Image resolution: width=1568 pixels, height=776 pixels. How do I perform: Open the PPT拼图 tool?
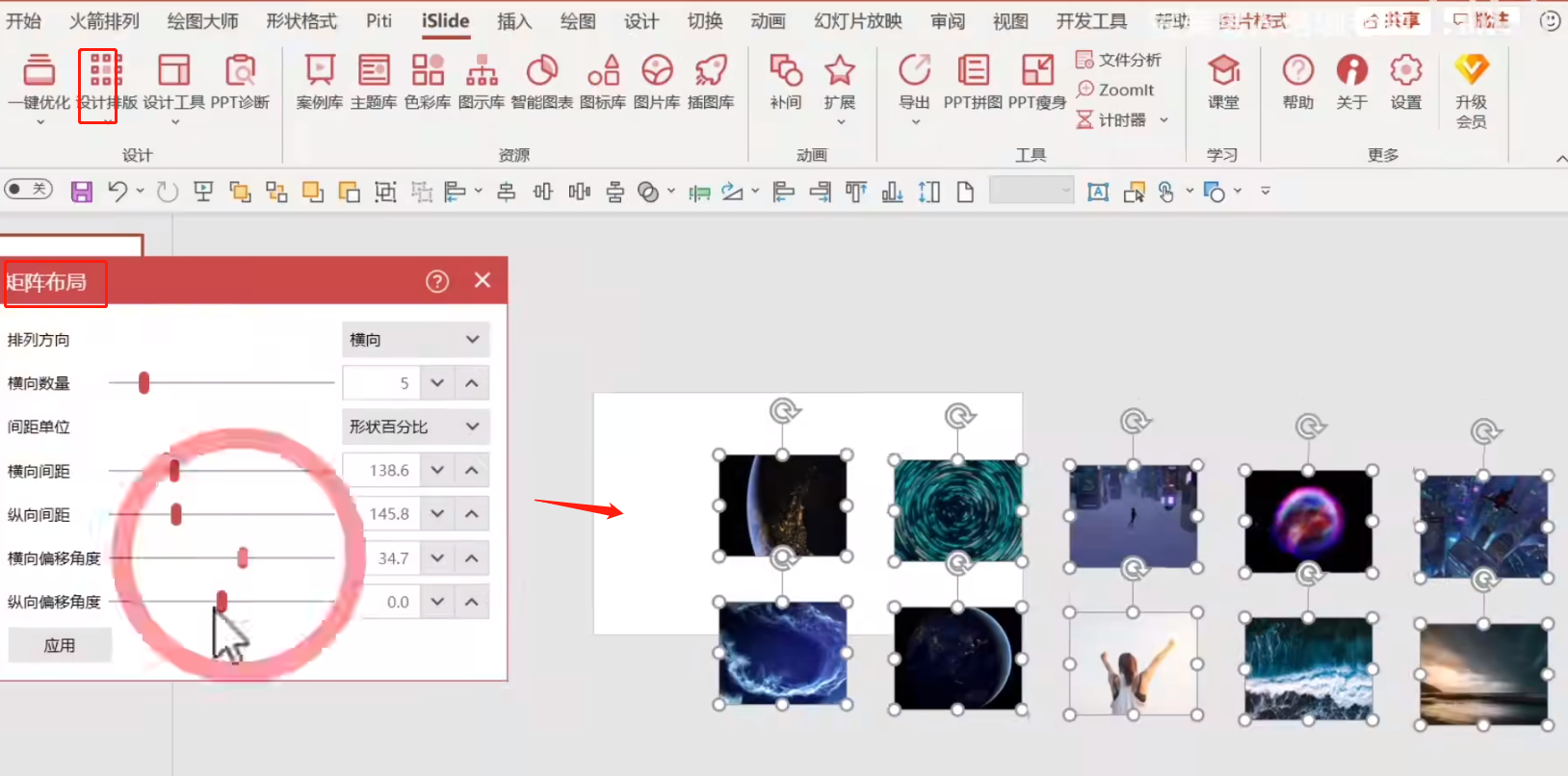[x=973, y=84]
